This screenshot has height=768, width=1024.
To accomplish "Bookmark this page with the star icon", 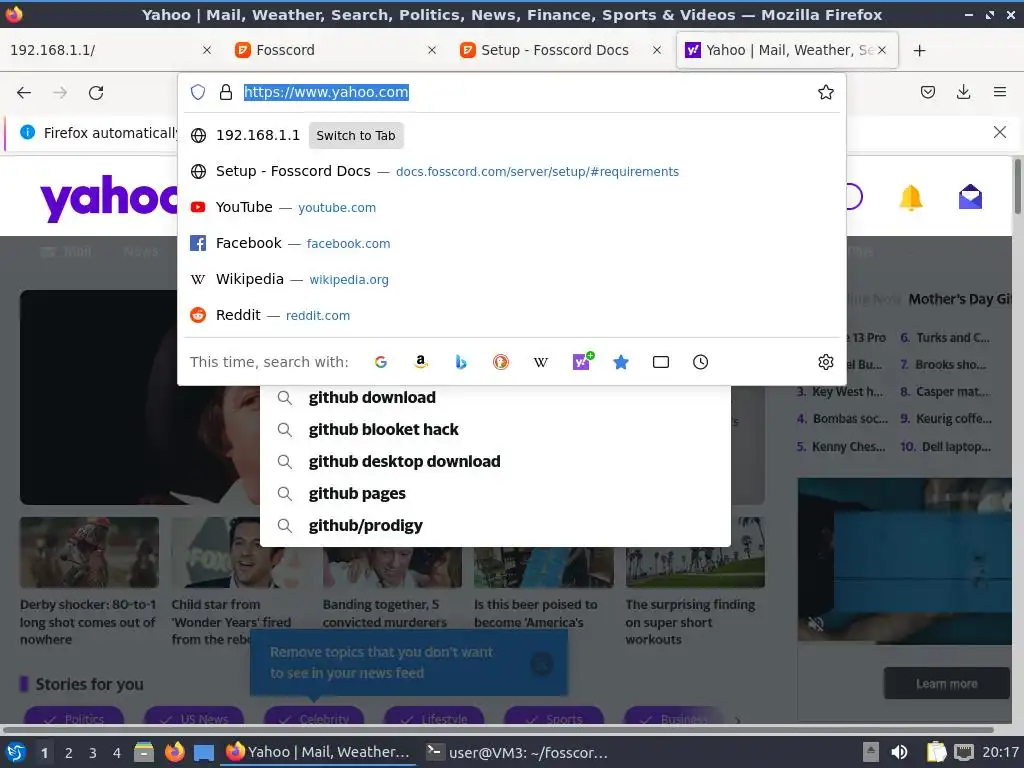I will [825, 92].
